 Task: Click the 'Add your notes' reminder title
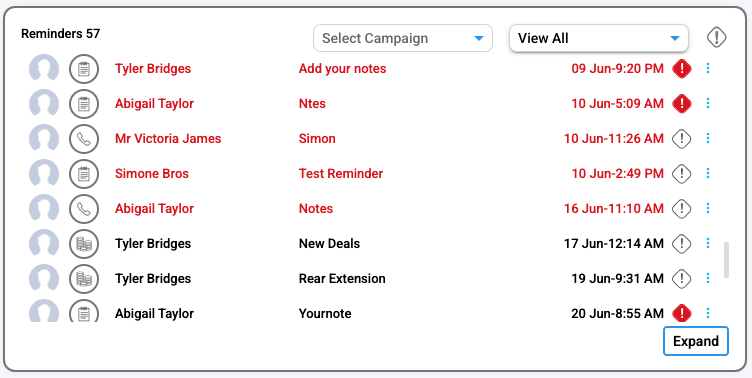point(342,69)
